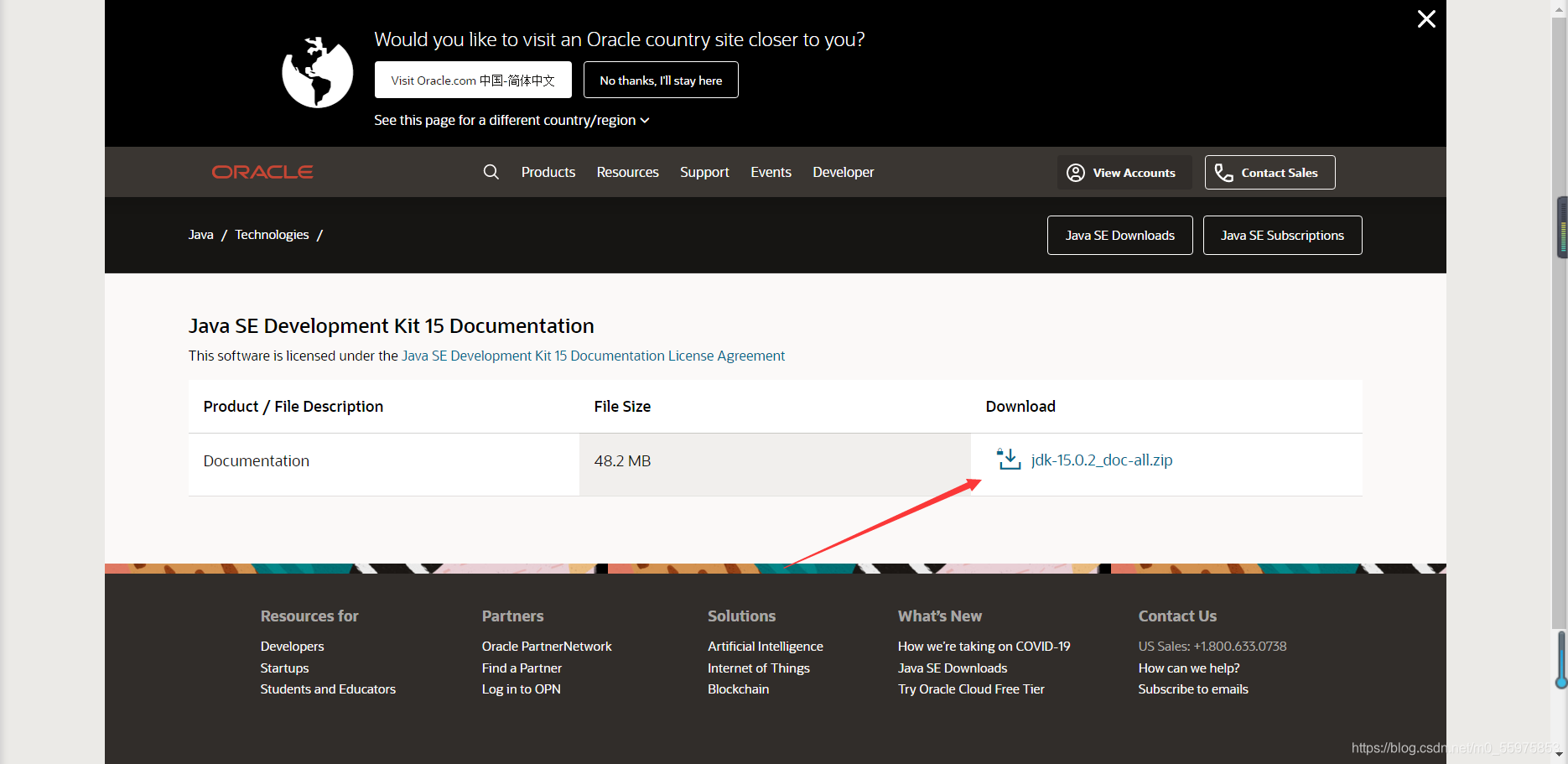Close the country site banner
The image size is (1568, 764).
tap(1426, 19)
